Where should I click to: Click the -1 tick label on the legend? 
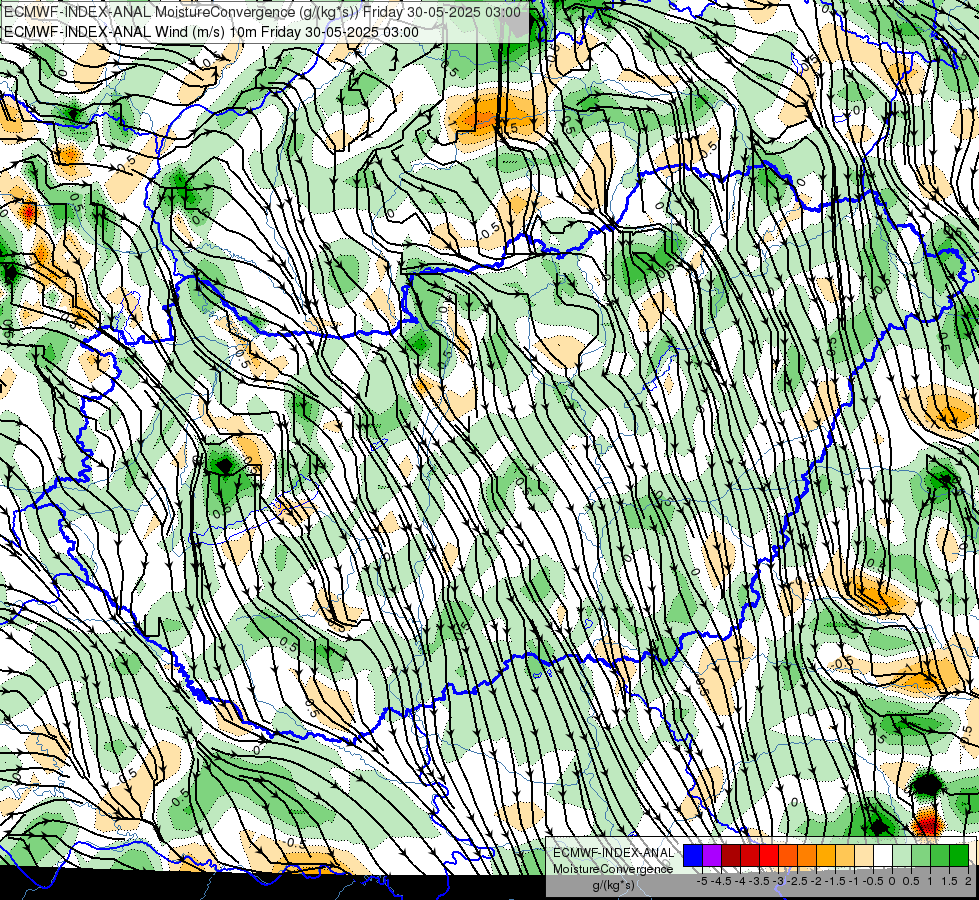point(854,881)
